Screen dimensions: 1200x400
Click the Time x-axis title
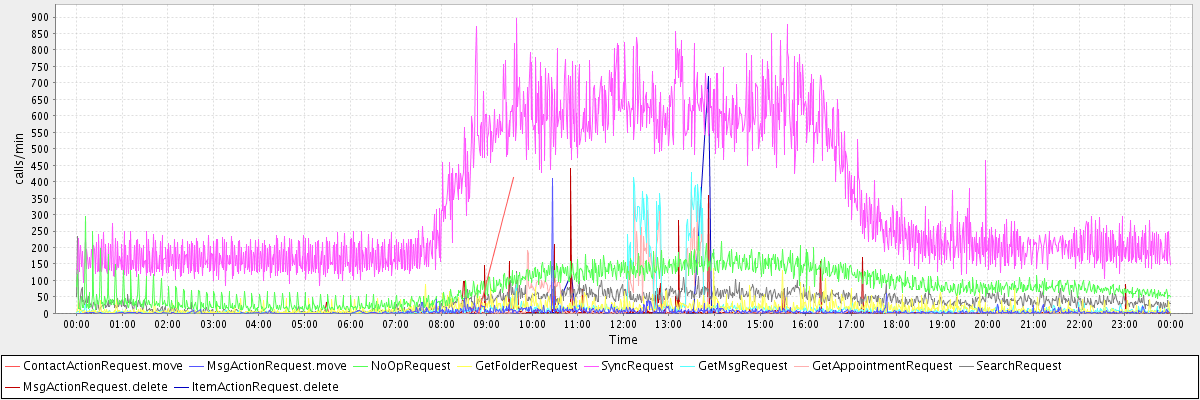point(623,339)
